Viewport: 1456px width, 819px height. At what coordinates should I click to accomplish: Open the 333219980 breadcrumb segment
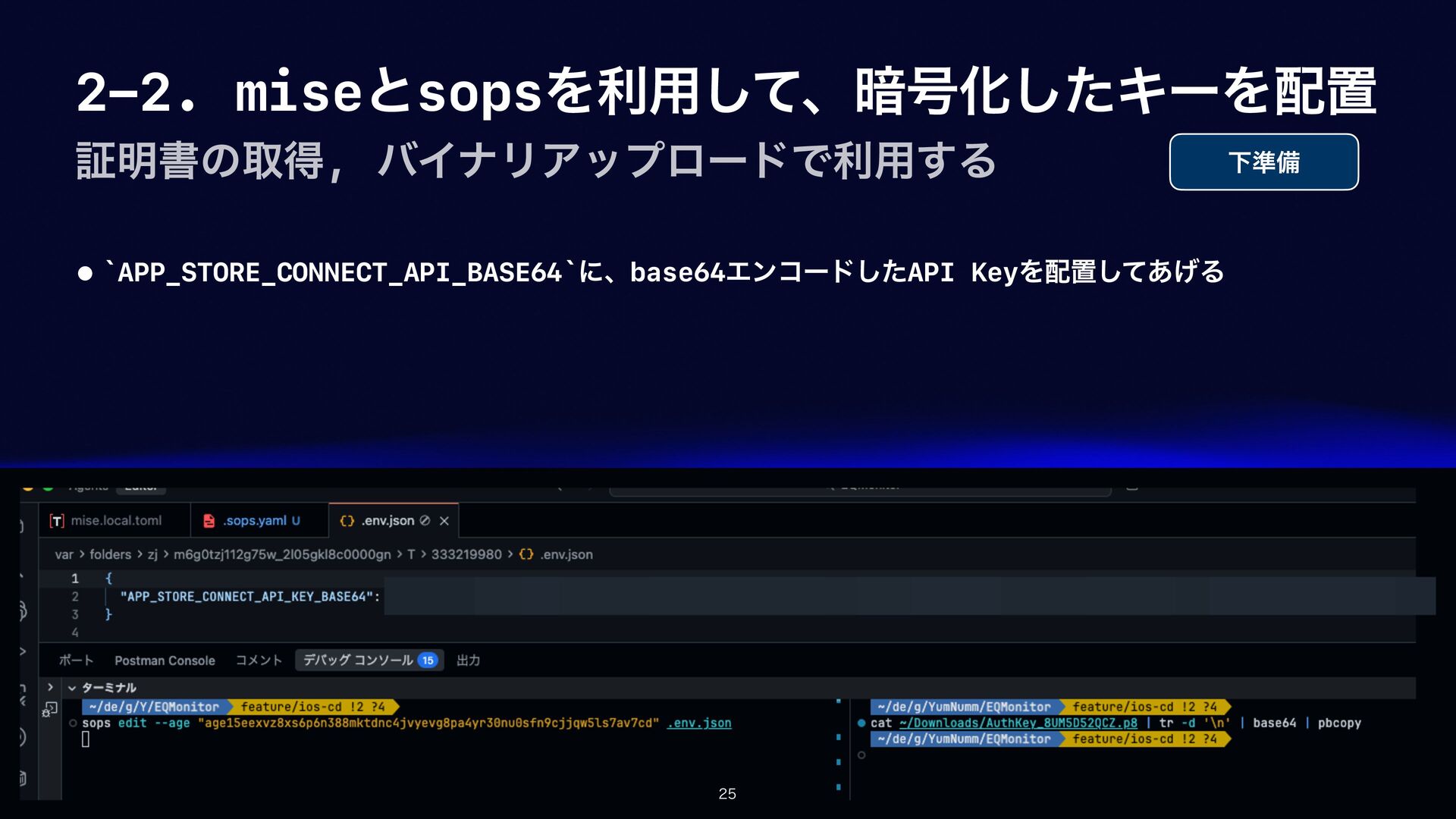(466, 554)
